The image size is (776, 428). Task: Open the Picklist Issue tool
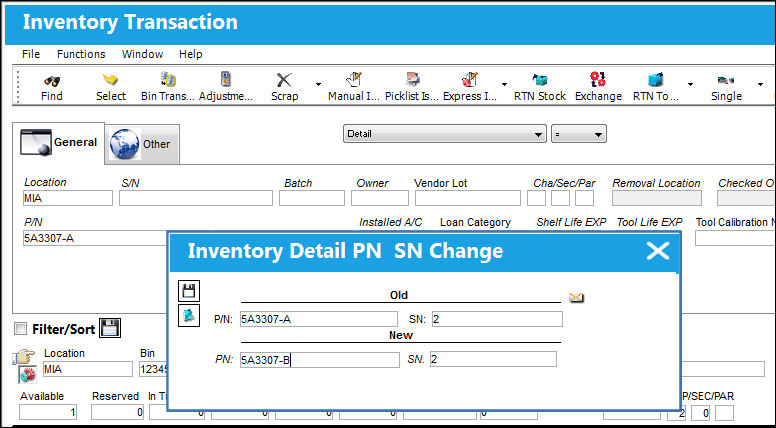(412, 87)
